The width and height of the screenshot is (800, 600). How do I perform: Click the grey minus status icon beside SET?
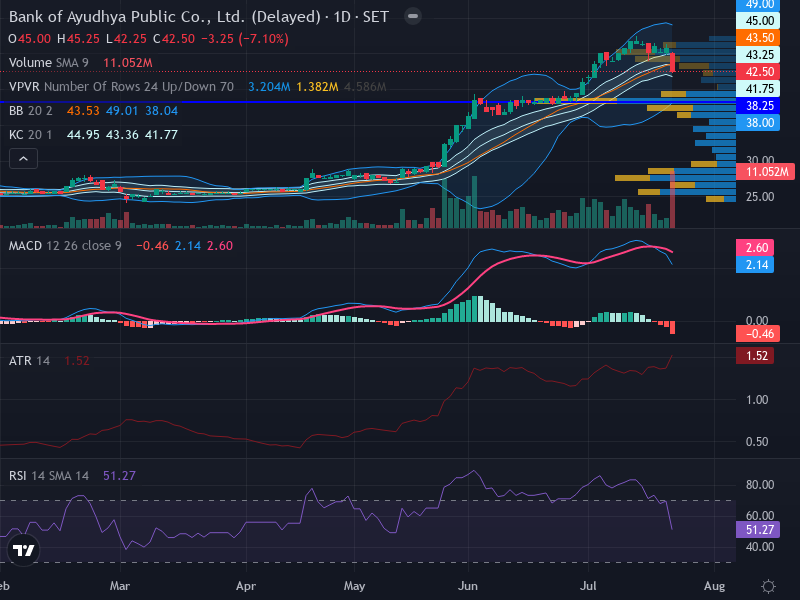413,16
